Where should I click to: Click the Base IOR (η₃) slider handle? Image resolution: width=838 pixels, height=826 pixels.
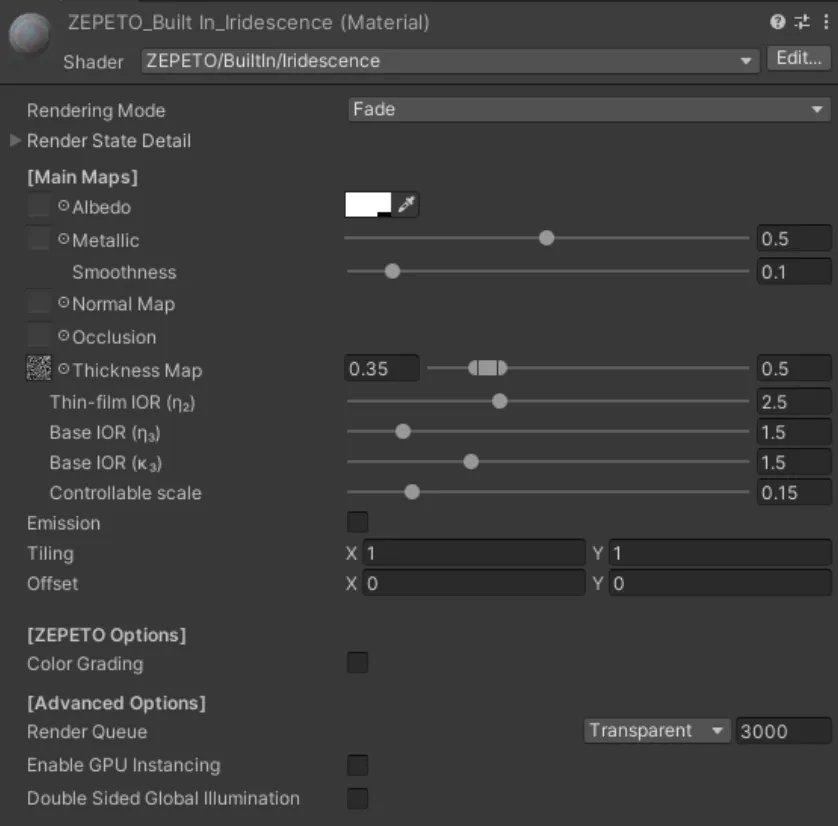[403, 431]
